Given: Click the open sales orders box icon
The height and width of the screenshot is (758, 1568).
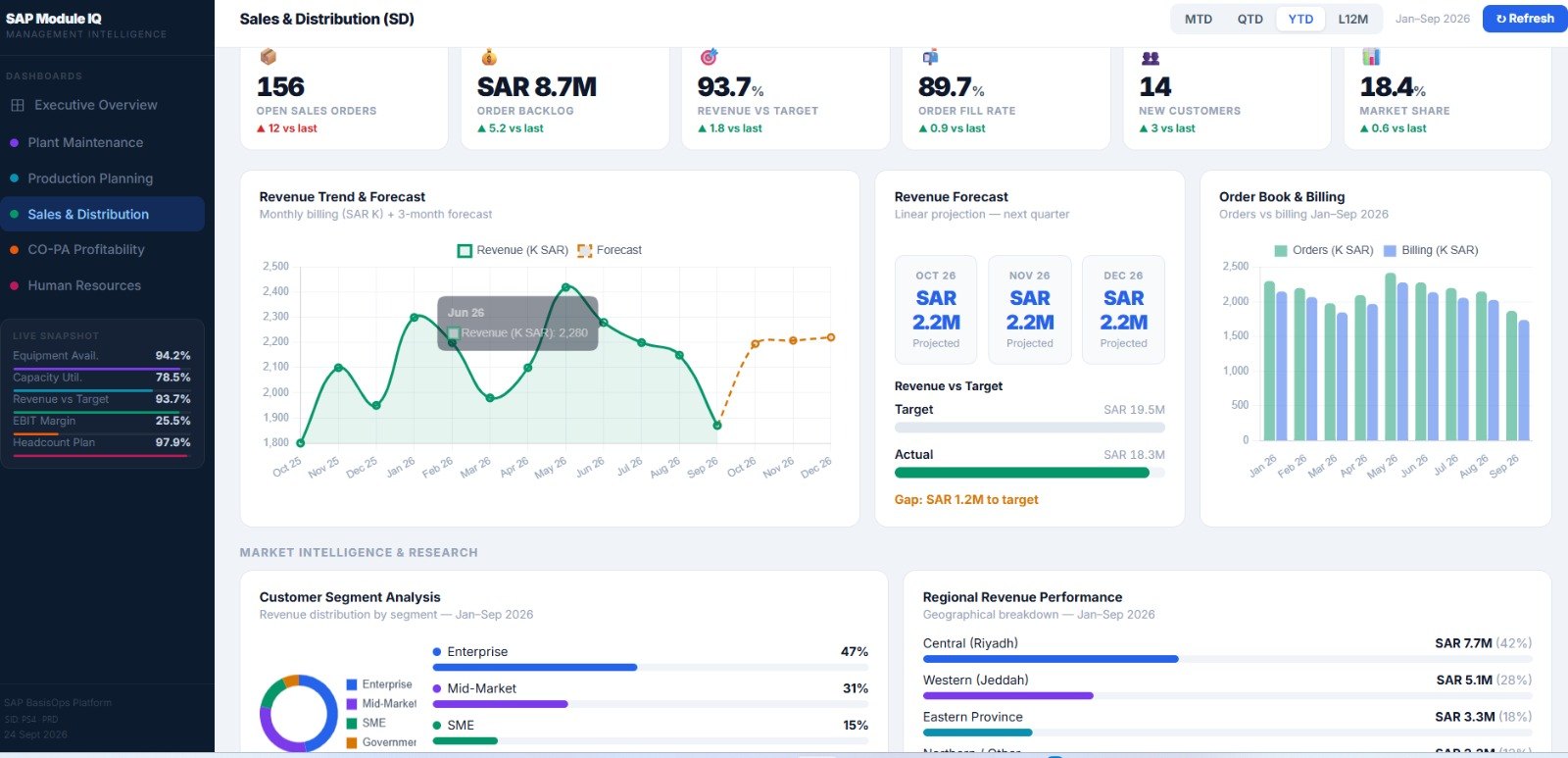Looking at the screenshot, I should (268, 58).
